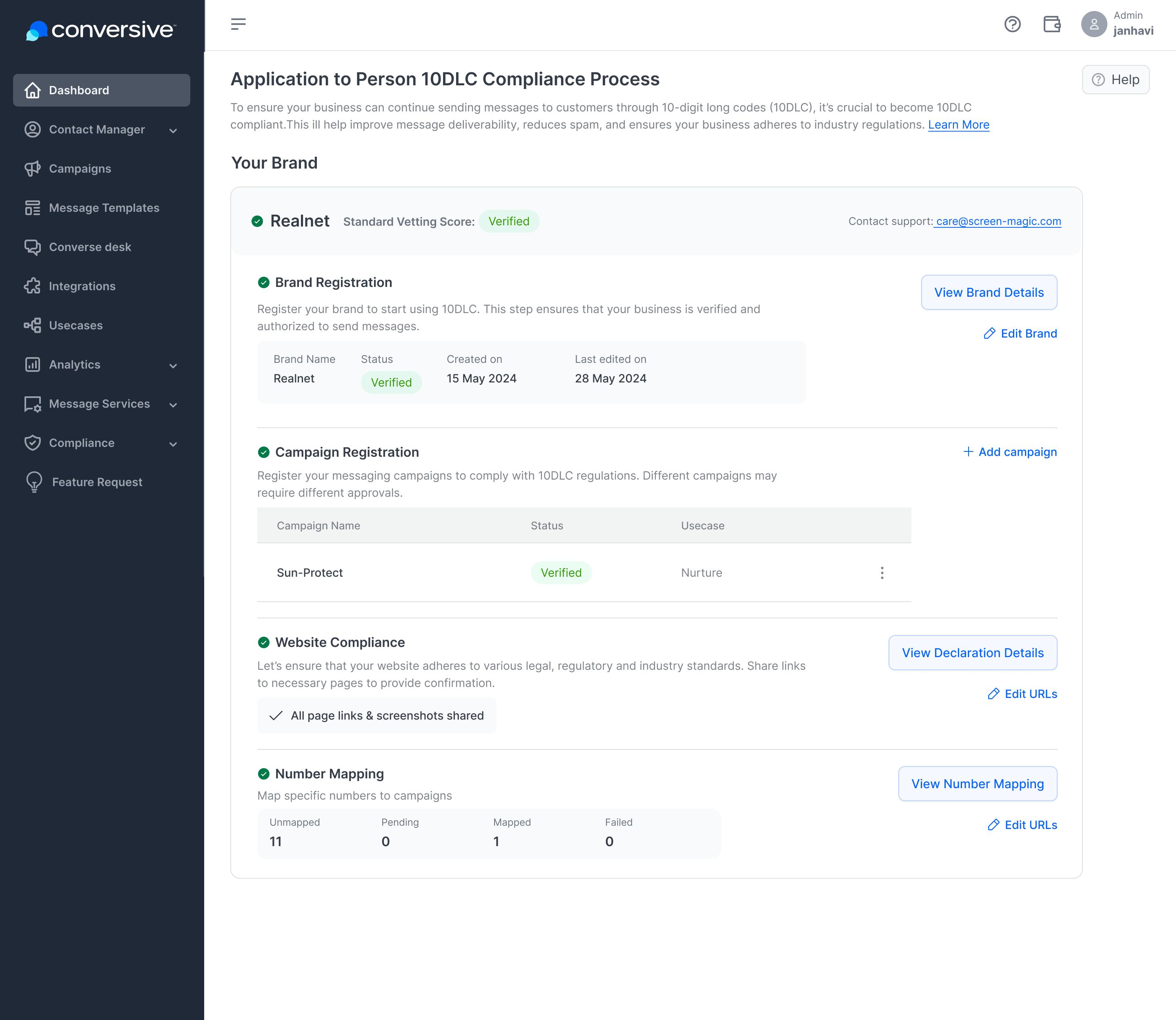Viewport: 1176px width, 1020px height.
Task: Click the Converse desk chat icon
Action: click(32, 247)
